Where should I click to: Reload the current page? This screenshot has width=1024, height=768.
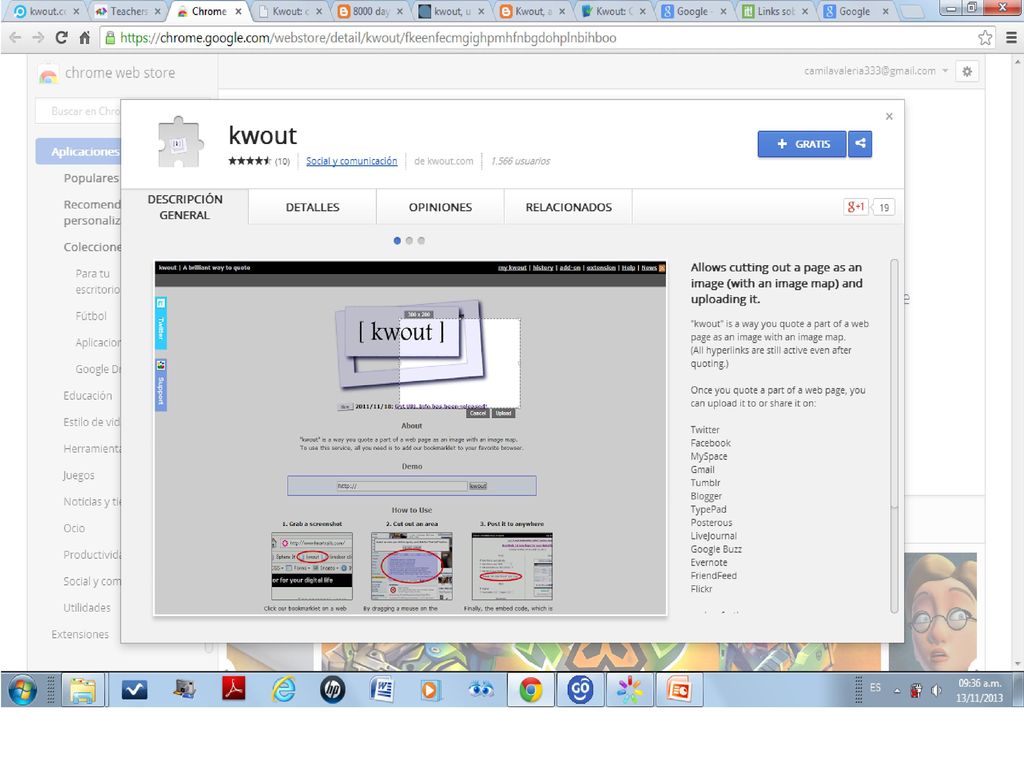point(61,38)
